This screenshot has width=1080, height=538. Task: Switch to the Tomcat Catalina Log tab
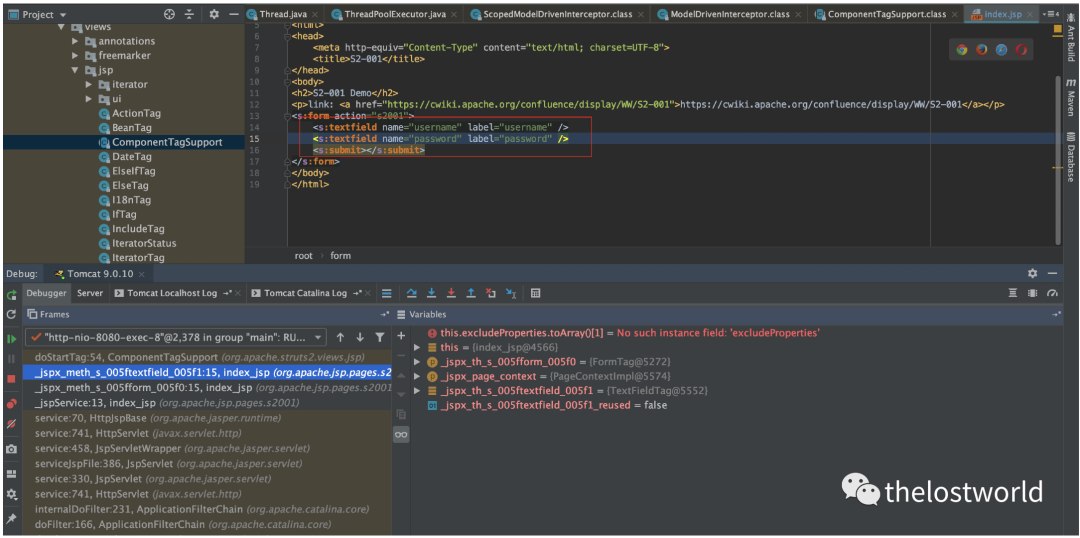[304, 293]
